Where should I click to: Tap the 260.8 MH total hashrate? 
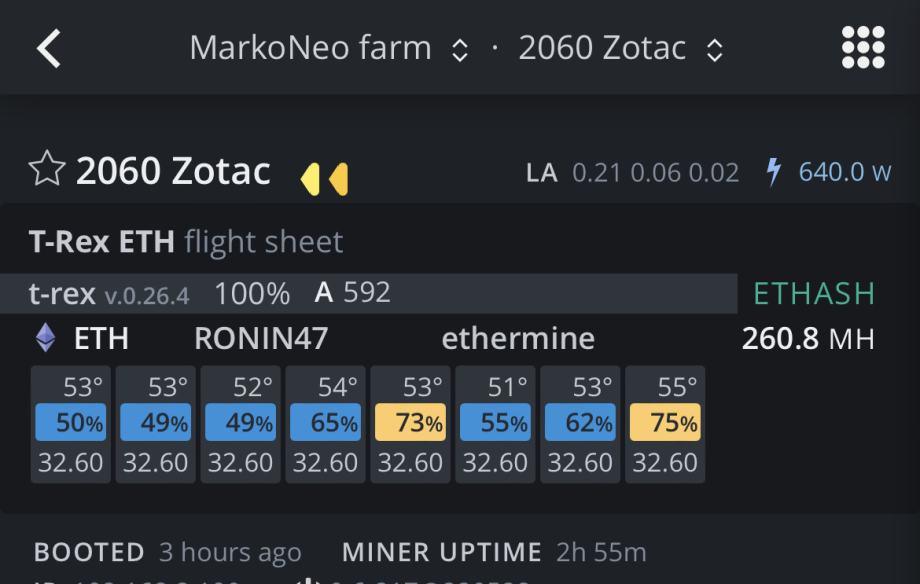point(808,339)
